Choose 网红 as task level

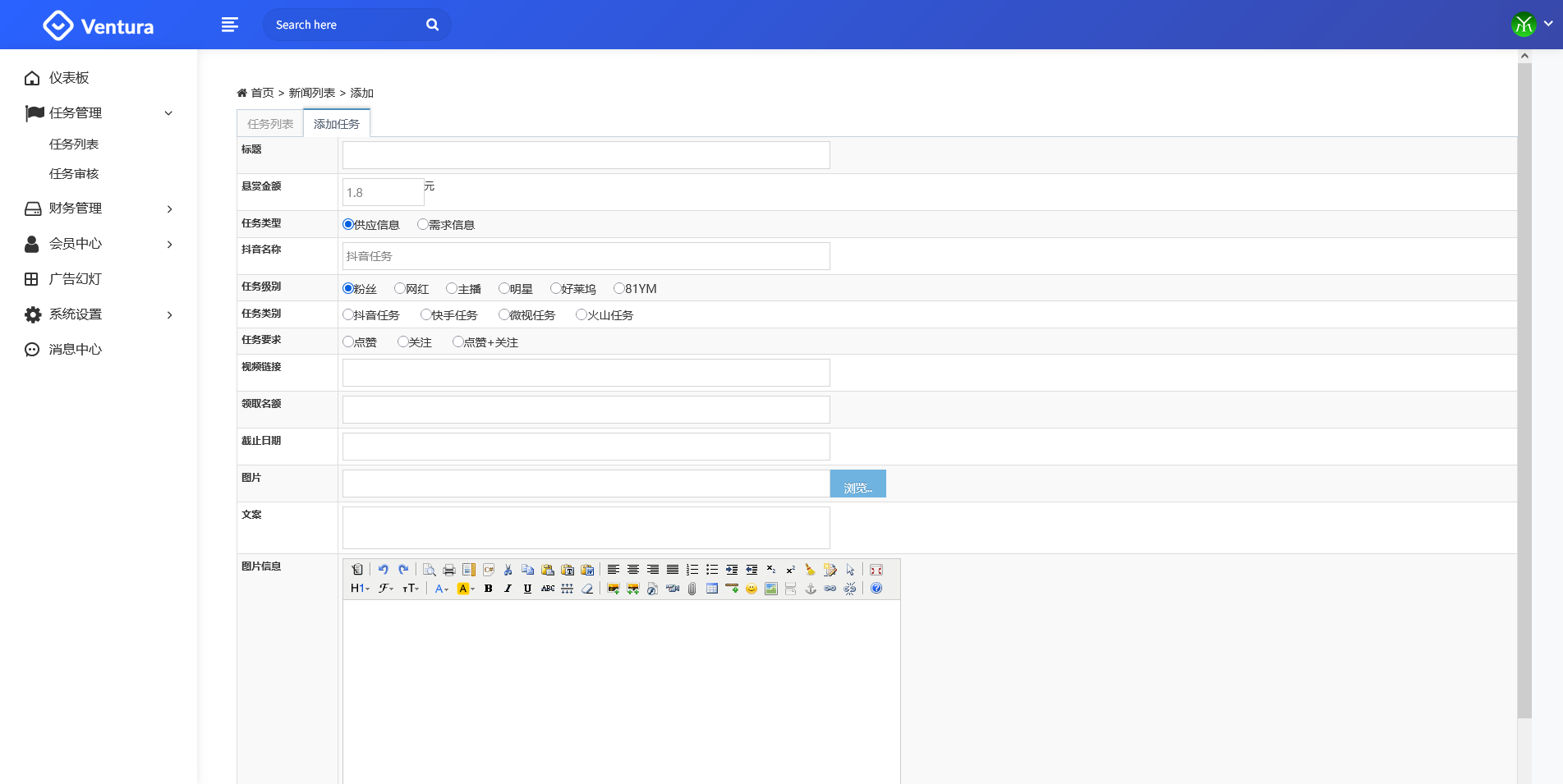[400, 288]
